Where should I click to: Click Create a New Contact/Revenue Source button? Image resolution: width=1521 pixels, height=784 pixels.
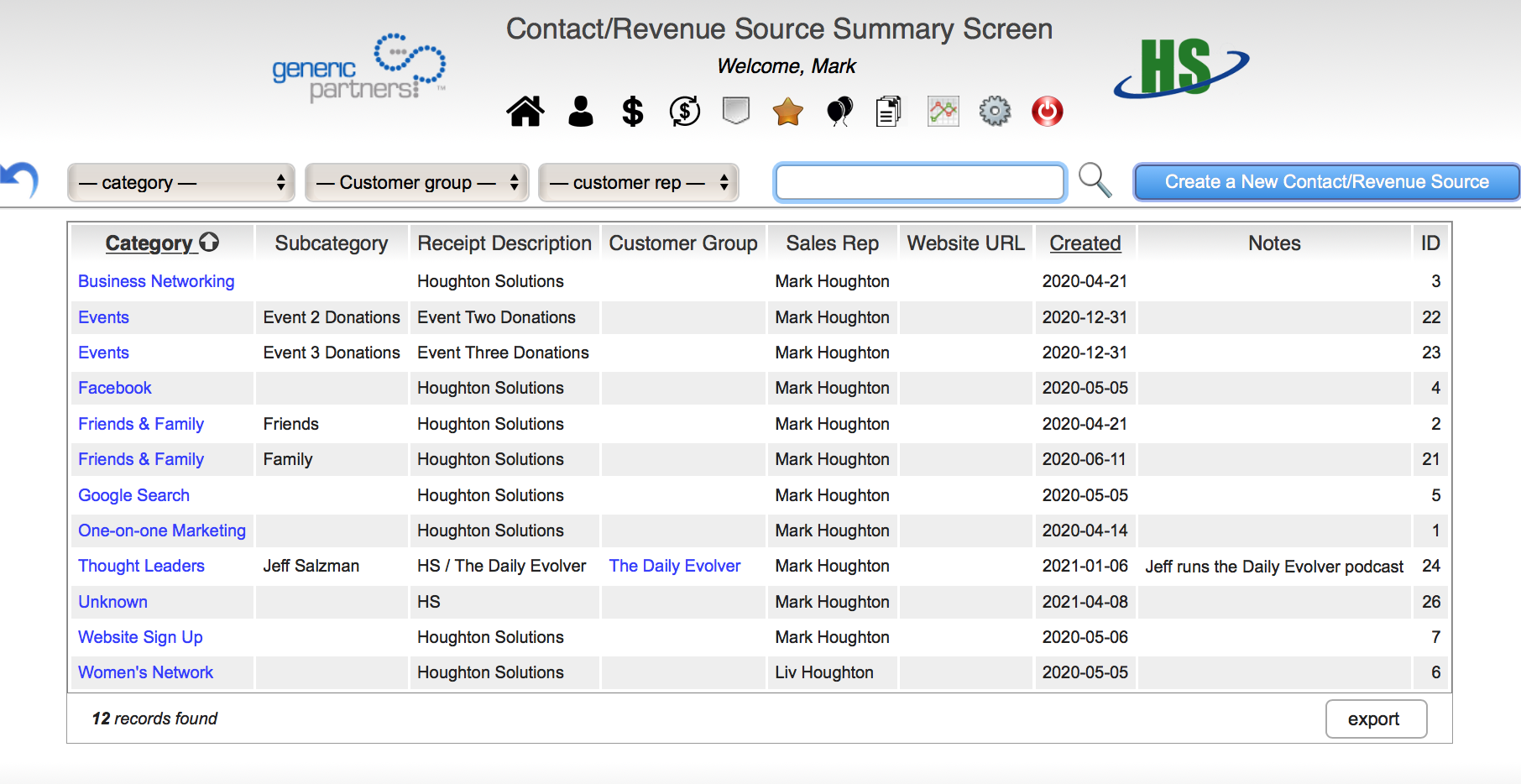[1326, 182]
